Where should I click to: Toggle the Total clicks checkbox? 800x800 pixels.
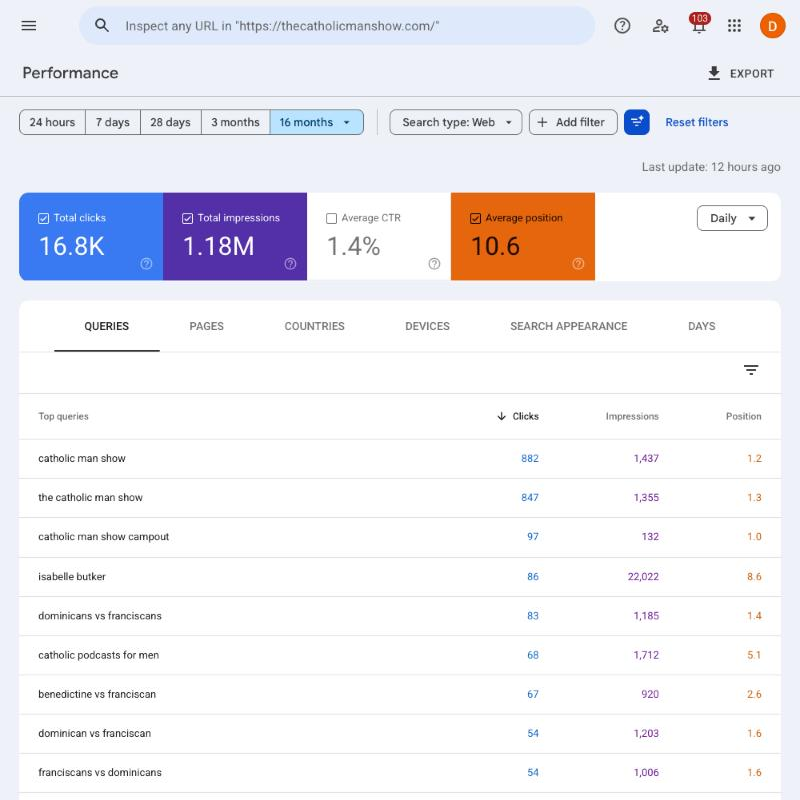click(x=43, y=218)
